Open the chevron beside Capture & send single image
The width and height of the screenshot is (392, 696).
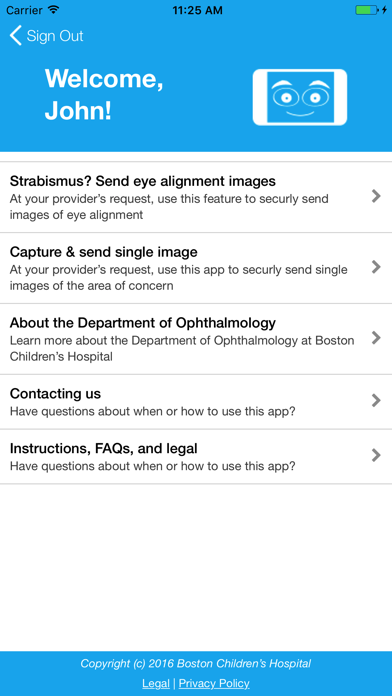[x=376, y=267]
